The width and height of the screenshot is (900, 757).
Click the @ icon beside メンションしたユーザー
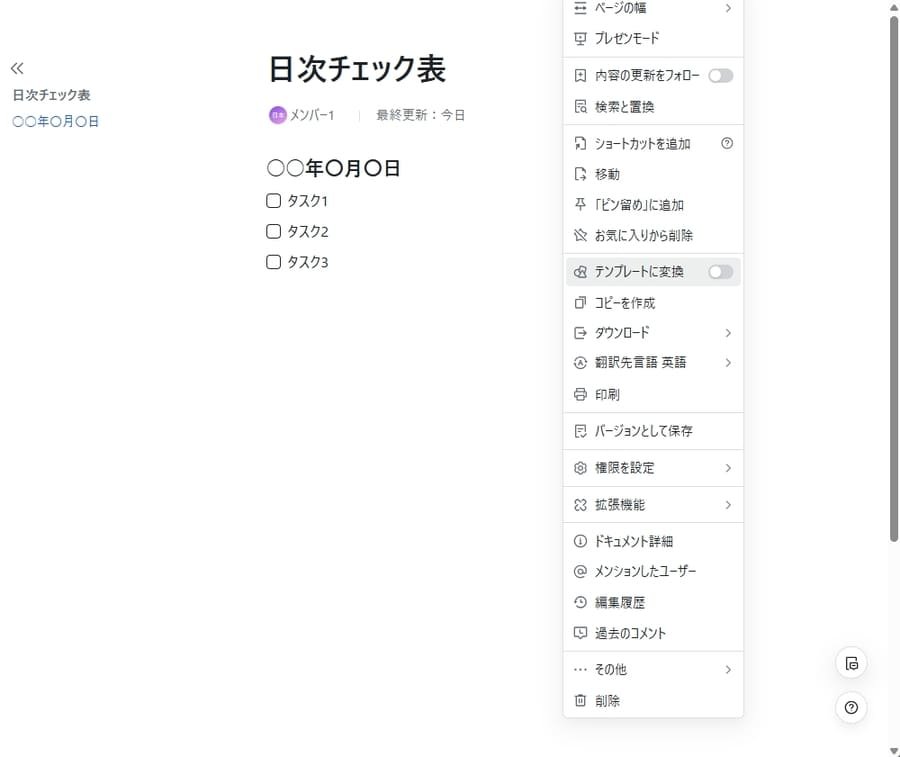(x=580, y=571)
